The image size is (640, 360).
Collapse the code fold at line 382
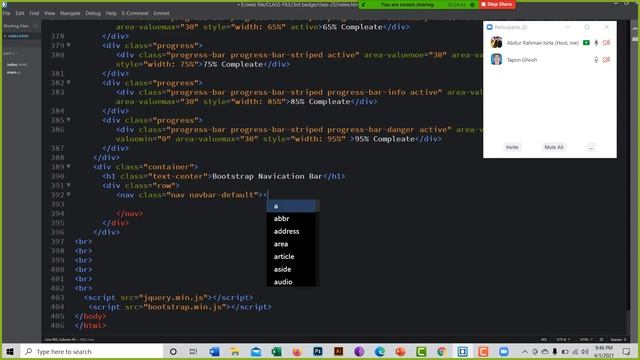pos(69,82)
